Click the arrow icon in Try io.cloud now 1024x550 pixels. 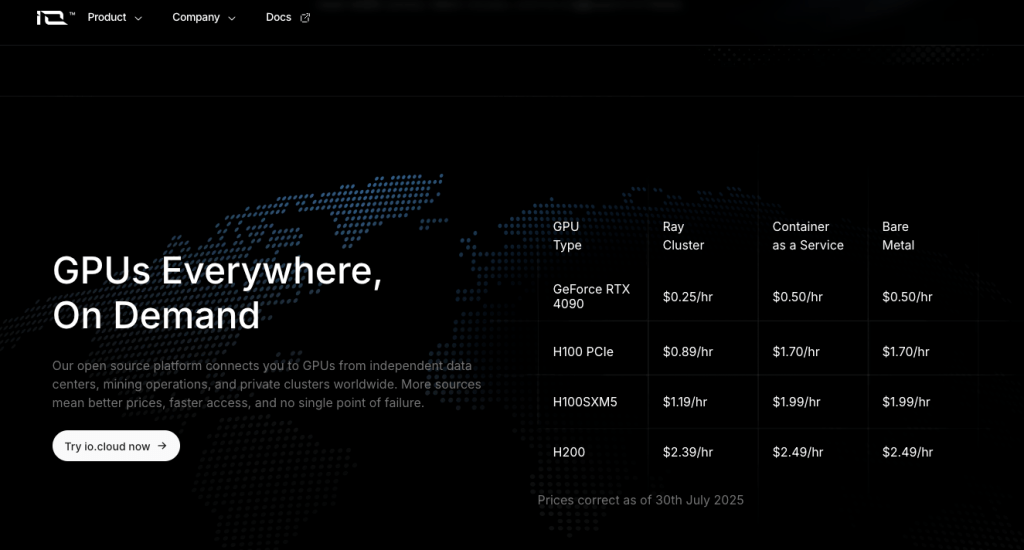[162, 445]
